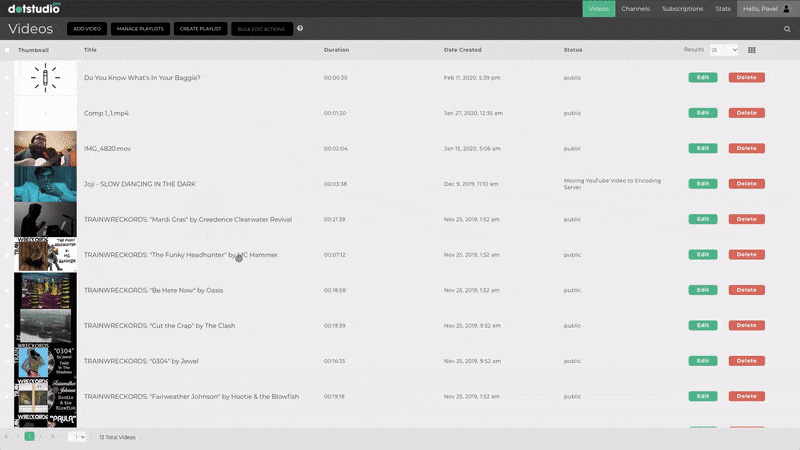Switch to the Channels tab
The width and height of the screenshot is (800, 450).
[x=635, y=8]
